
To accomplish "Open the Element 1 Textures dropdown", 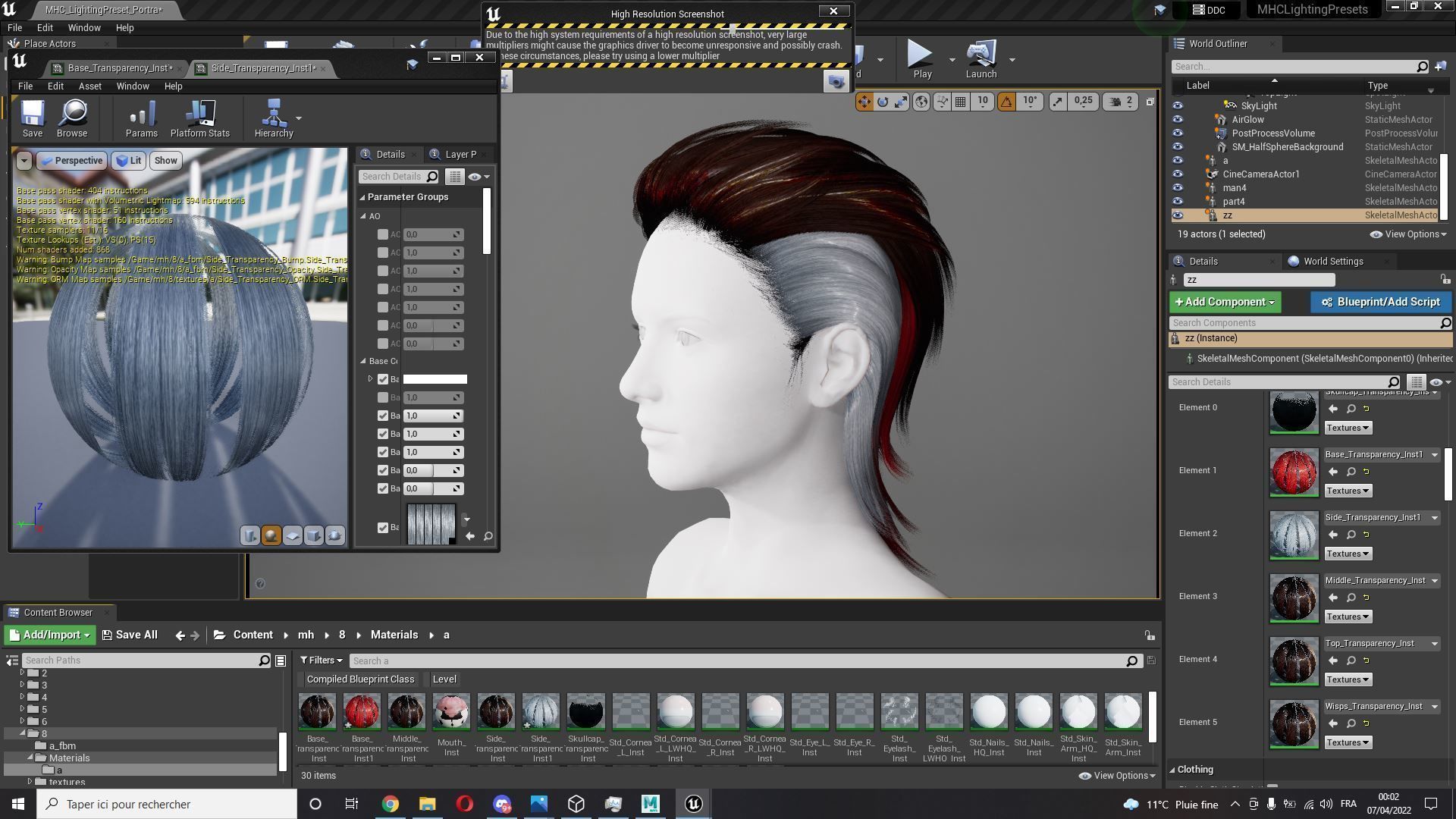I will (x=1348, y=491).
